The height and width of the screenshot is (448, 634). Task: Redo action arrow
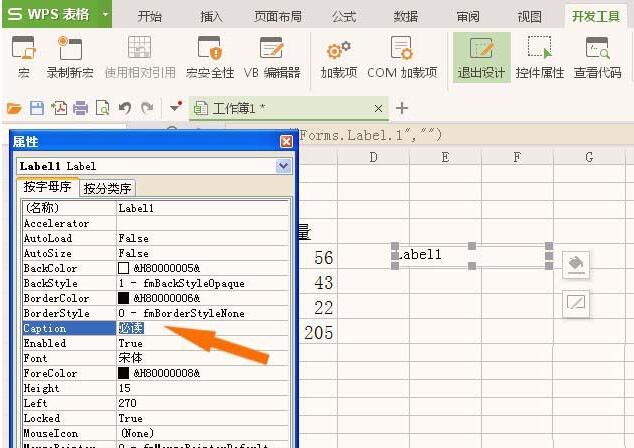point(147,108)
